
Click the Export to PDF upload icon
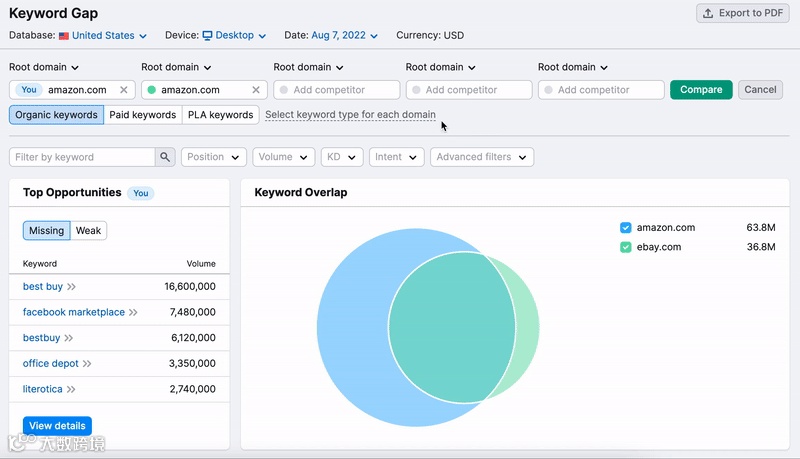708,13
